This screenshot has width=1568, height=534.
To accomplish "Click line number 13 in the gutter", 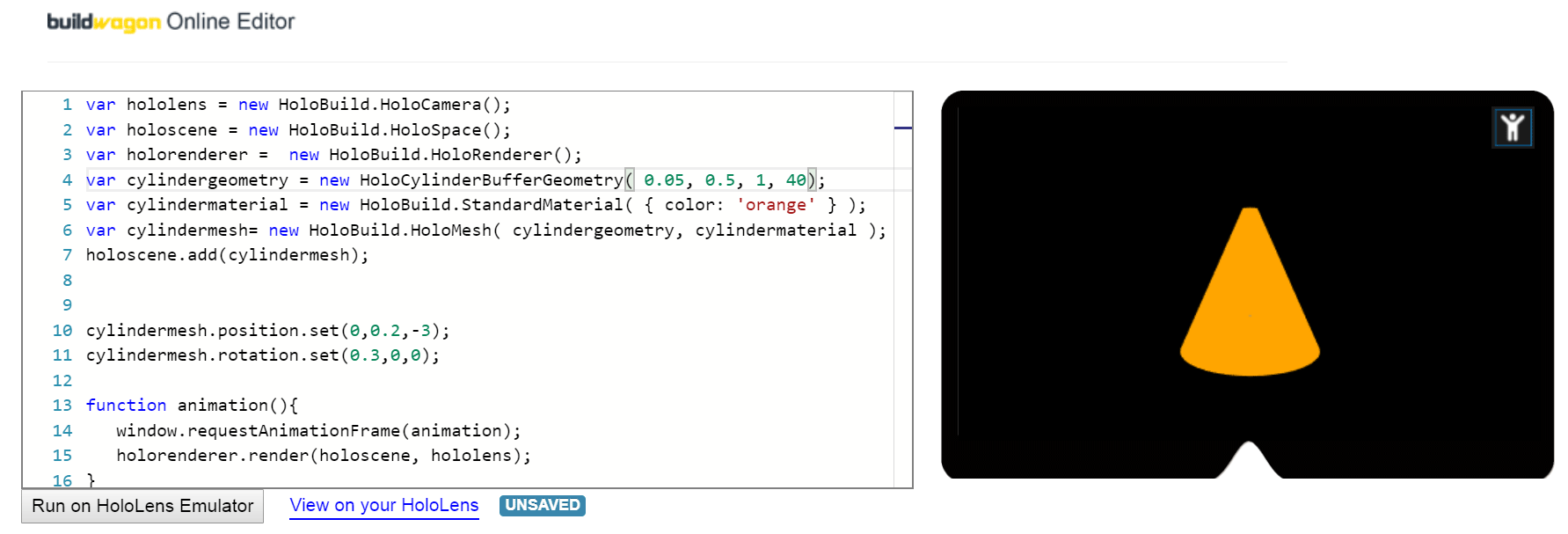I will [x=62, y=406].
